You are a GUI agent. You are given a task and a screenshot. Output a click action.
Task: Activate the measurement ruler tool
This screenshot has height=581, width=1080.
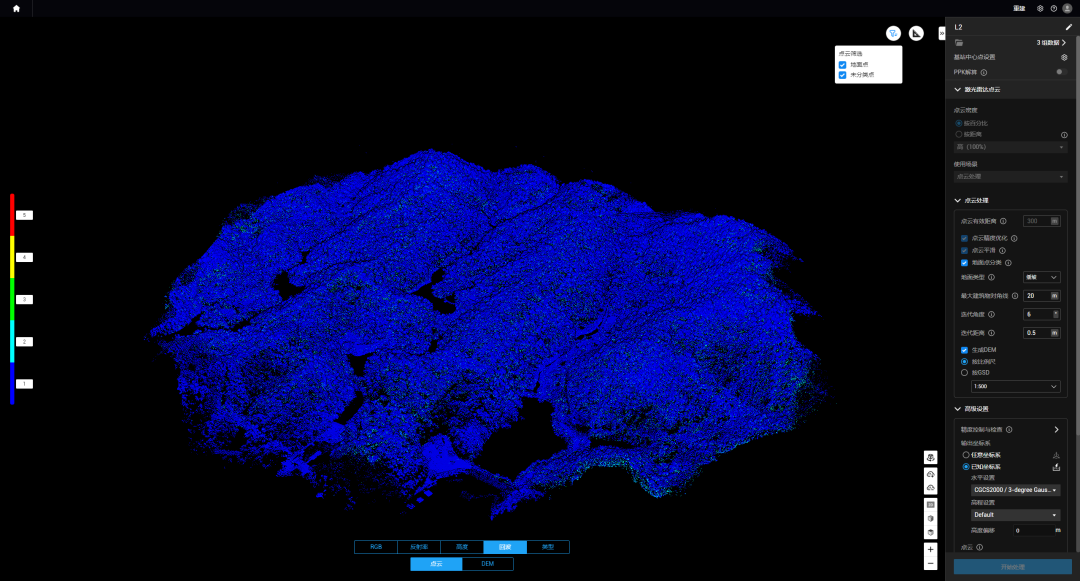point(916,34)
